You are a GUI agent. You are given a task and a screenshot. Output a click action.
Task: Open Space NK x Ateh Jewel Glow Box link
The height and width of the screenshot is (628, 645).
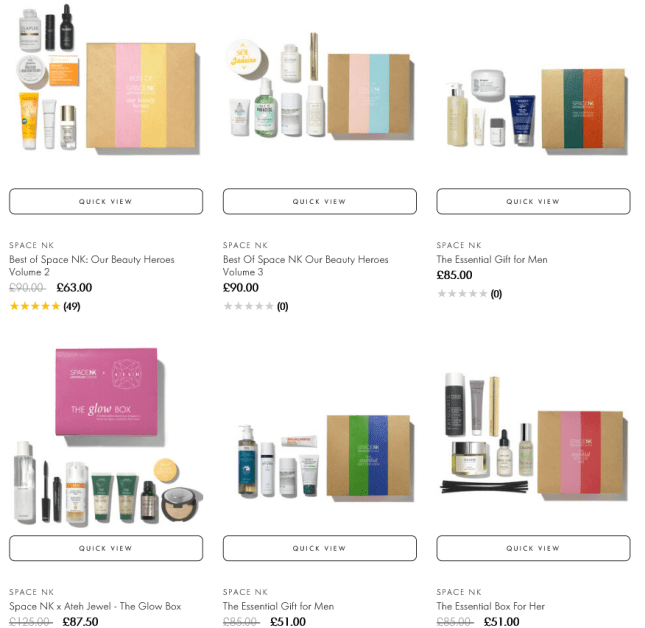(95, 606)
